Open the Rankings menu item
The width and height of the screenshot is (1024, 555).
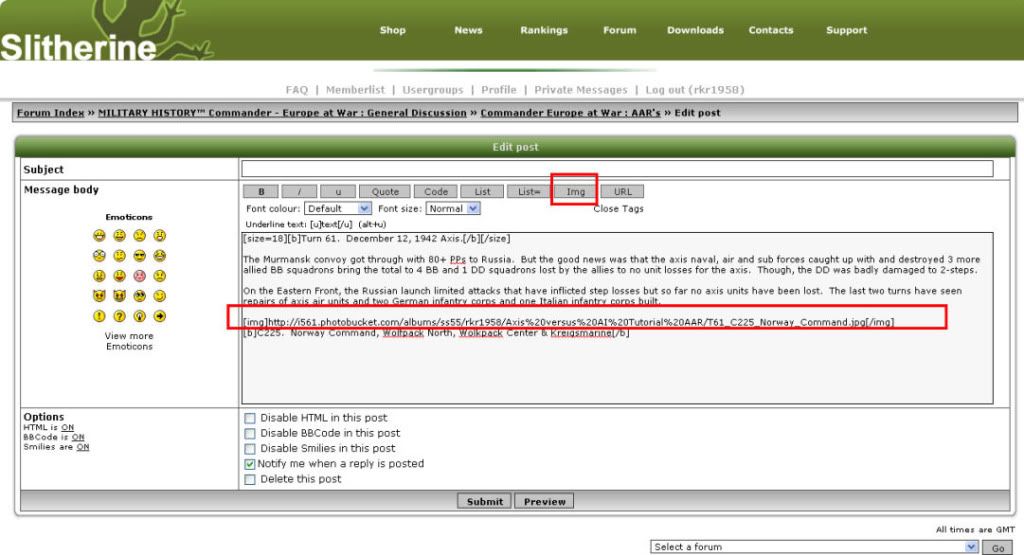(543, 30)
